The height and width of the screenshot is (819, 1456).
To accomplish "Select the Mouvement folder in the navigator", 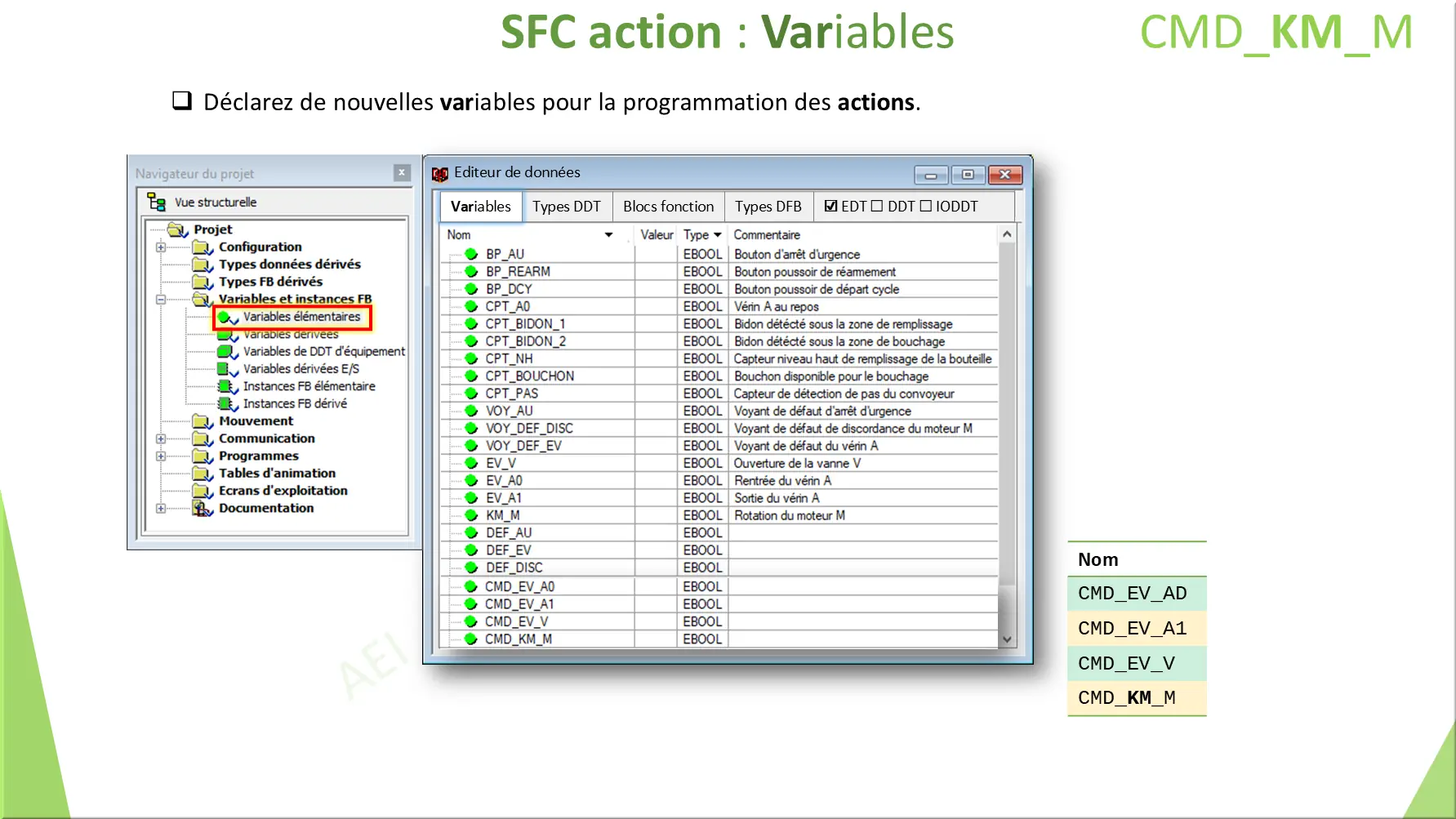I will click(x=256, y=421).
